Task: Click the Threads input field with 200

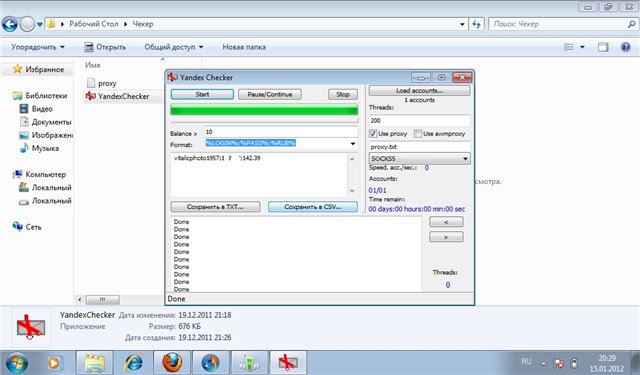Action: (x=419, y=121)
